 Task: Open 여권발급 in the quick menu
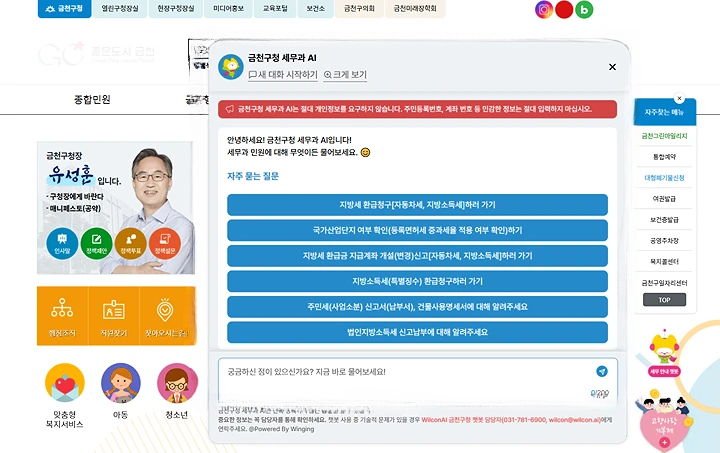point(664,198)
